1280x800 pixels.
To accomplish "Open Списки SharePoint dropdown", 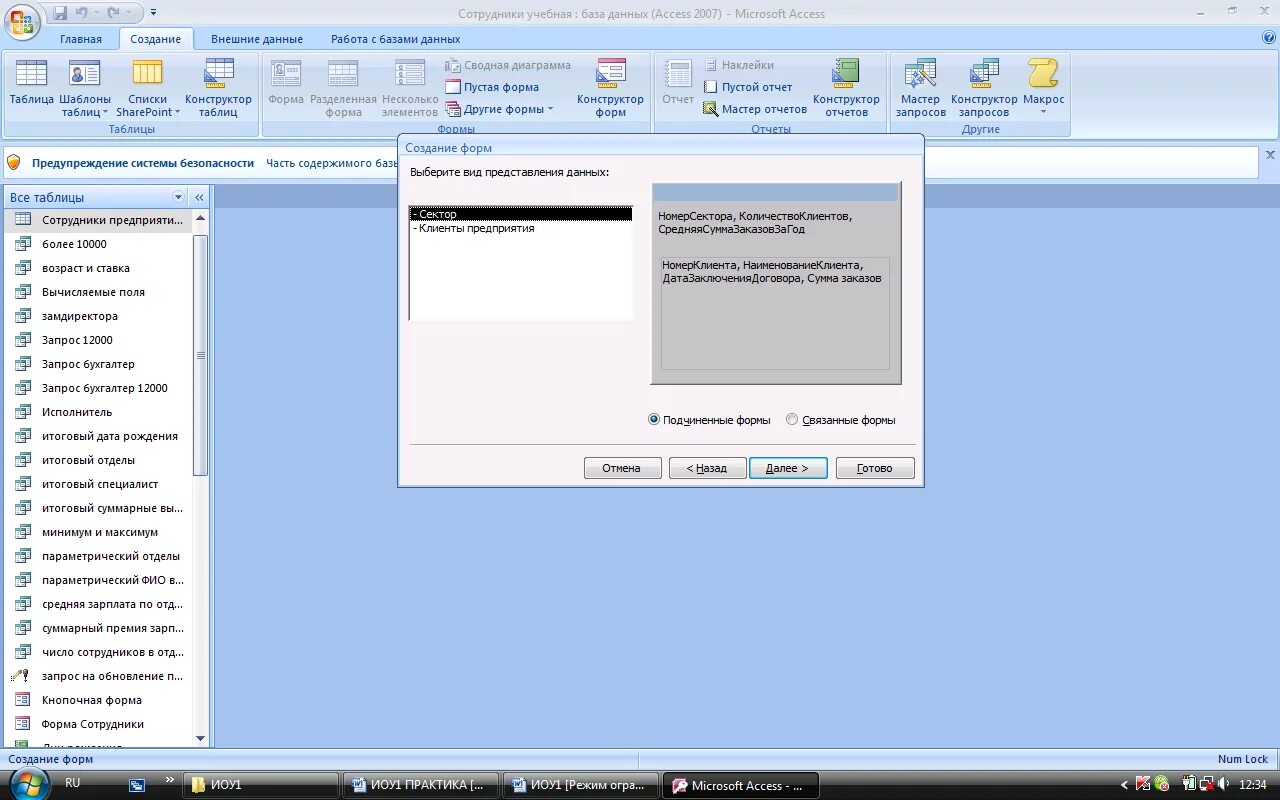I will [148, 88].
